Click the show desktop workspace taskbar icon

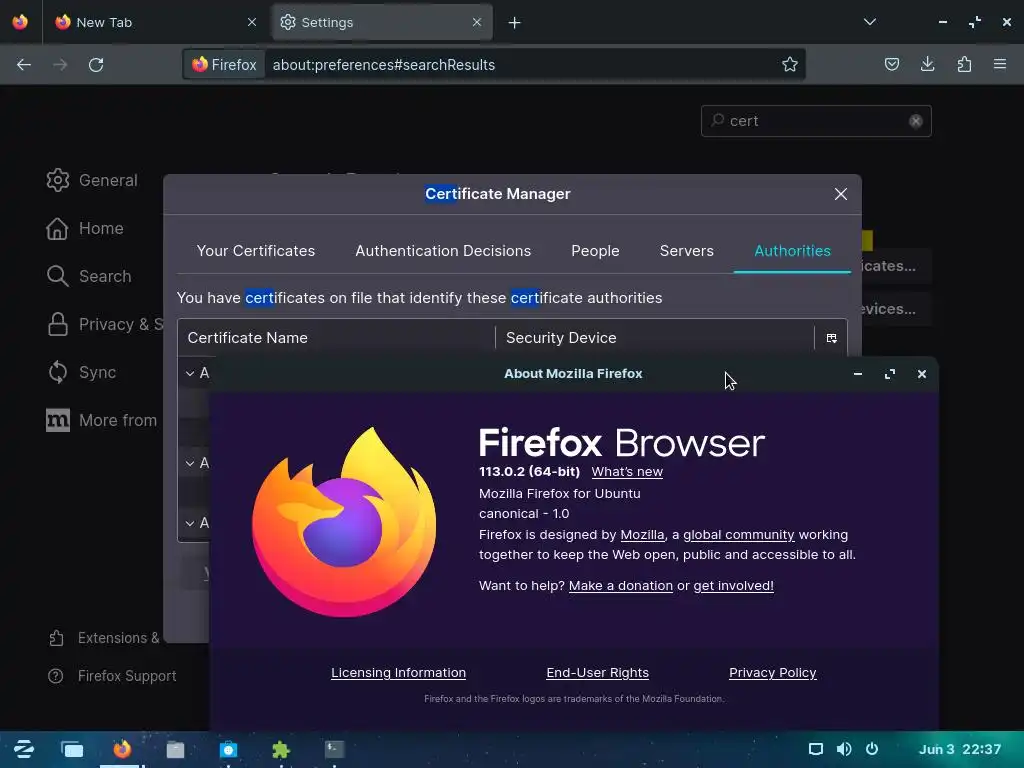coord(72,749)
